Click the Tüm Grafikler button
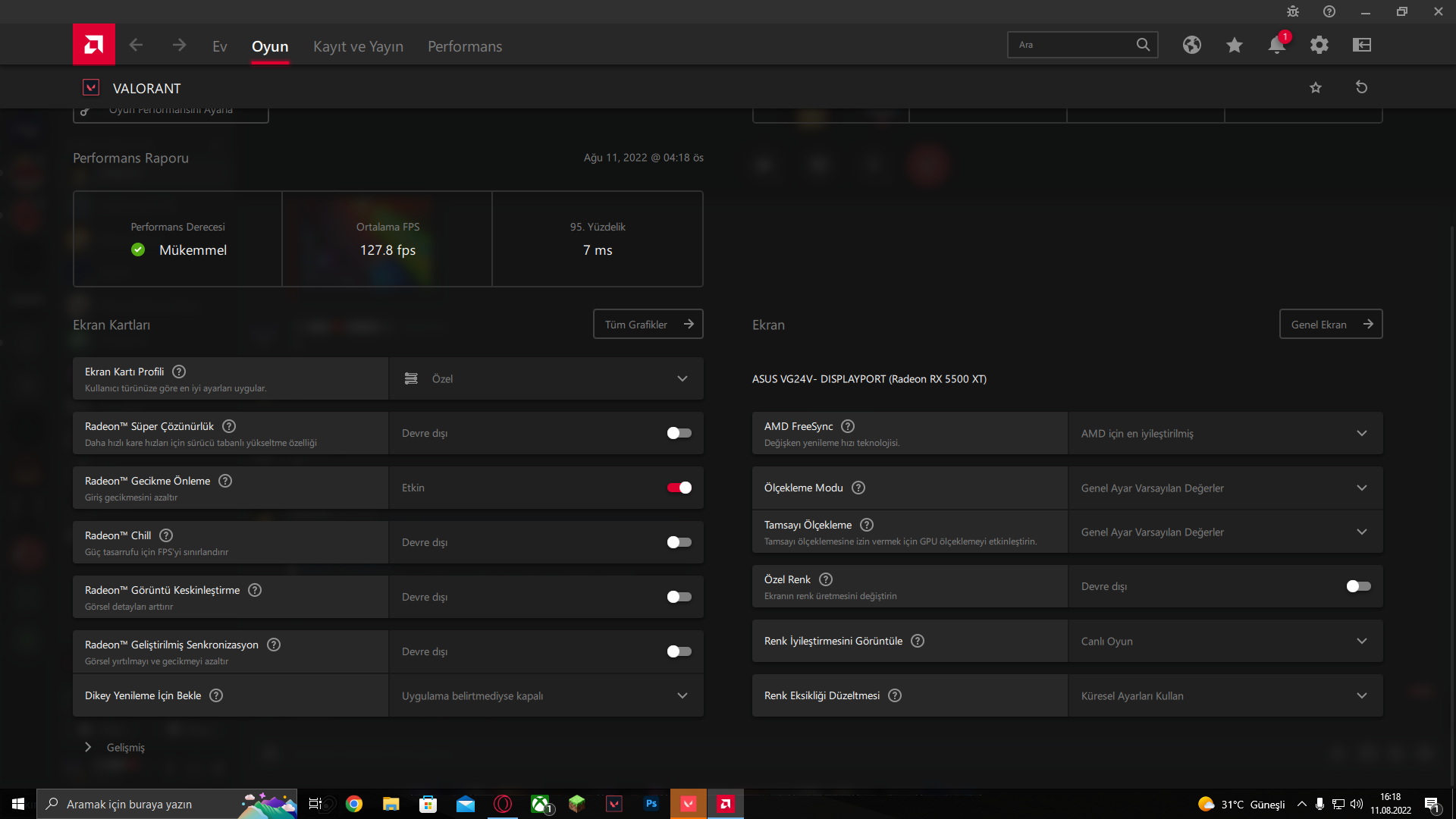 648,324
